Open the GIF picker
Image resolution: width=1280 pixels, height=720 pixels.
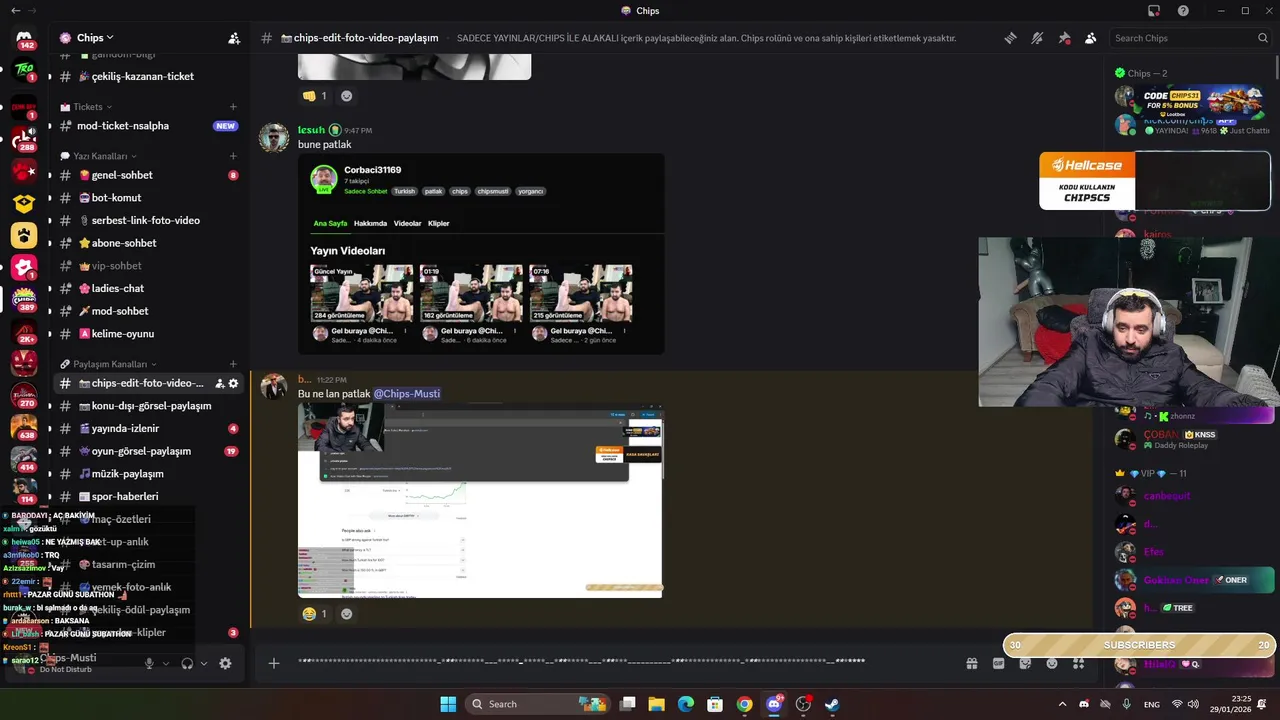(x=998, y=663)
